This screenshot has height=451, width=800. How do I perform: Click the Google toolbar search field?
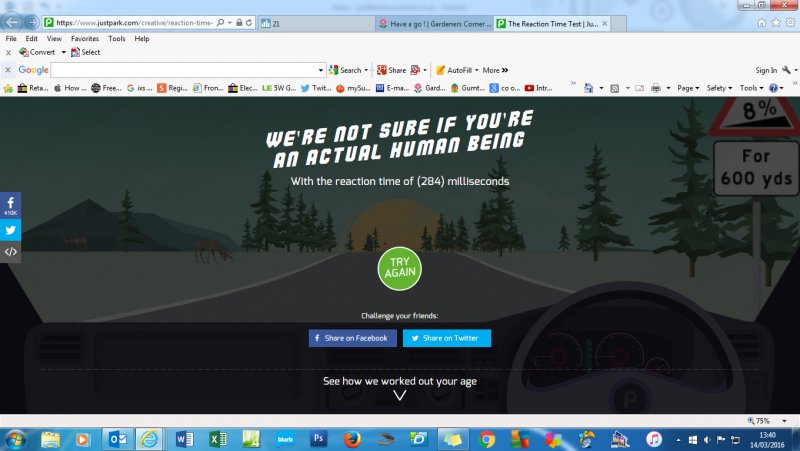(x=187, y=70)
